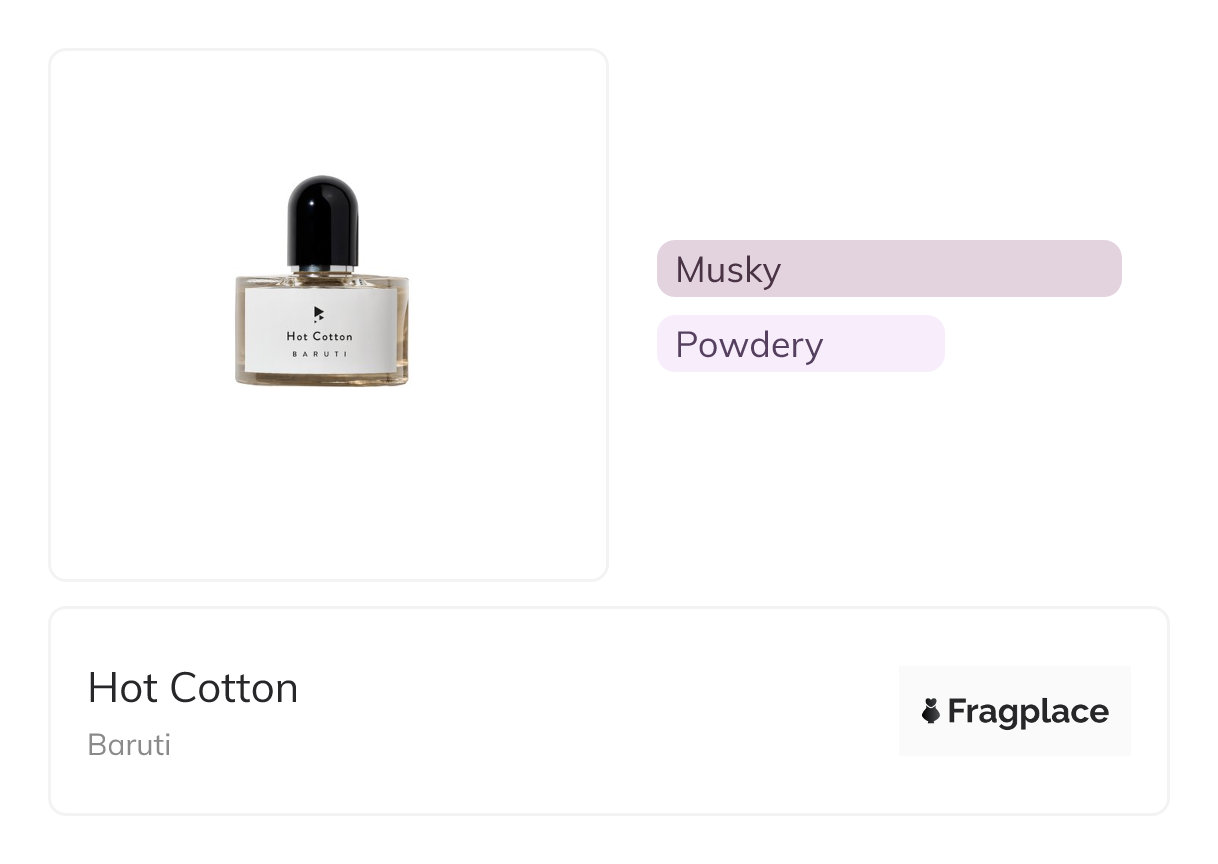This screenshot has height=864, width=1218.
Task: Click the Fragplace flower logo icon
Action: 931,711
